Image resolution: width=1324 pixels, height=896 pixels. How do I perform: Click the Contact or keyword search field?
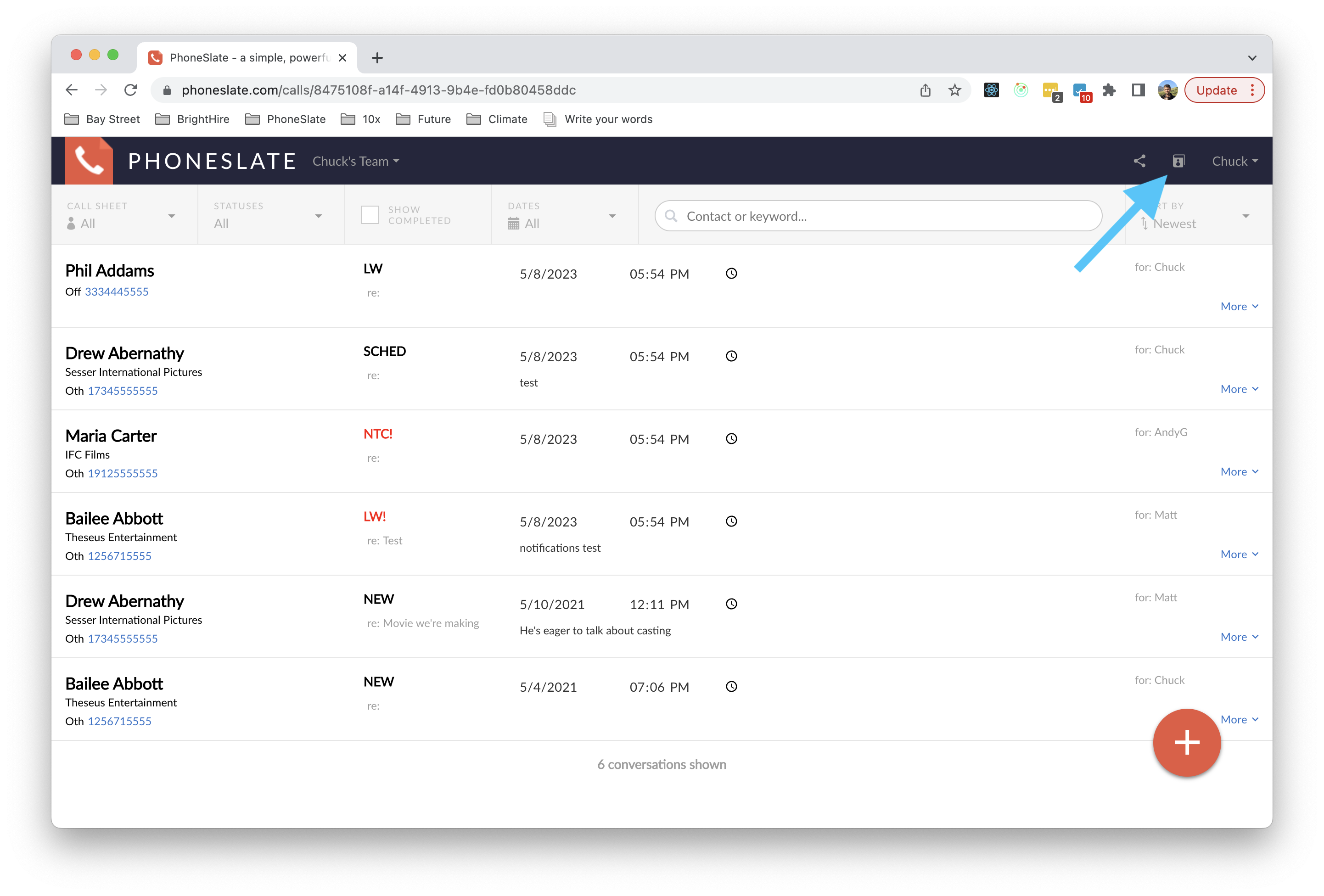pyautogui.click(x=878, y=216)
